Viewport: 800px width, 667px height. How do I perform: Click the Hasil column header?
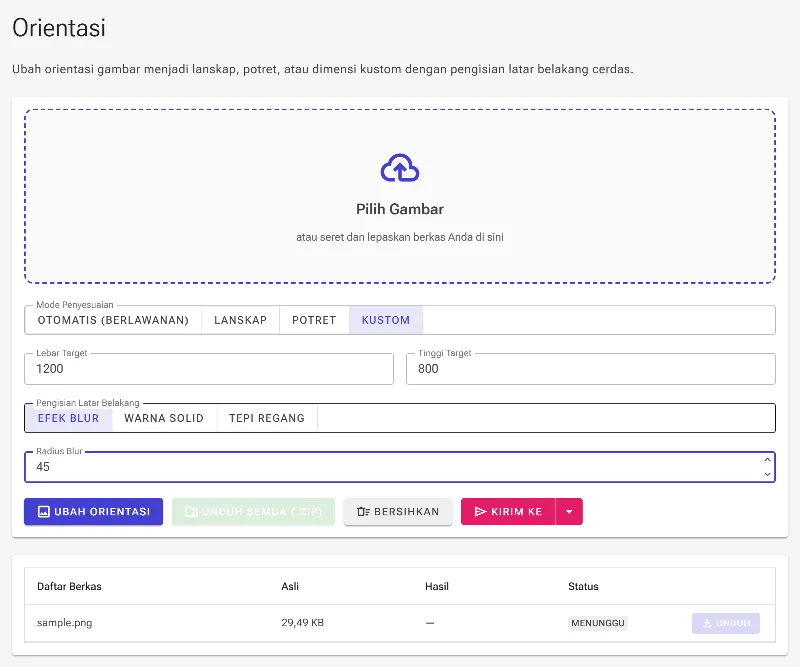coord(437,586)
